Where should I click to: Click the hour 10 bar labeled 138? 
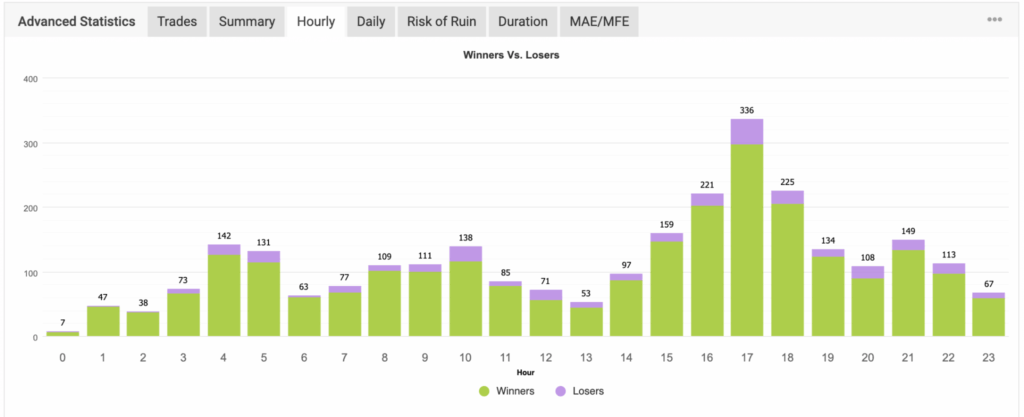click(x=466, y=291)
